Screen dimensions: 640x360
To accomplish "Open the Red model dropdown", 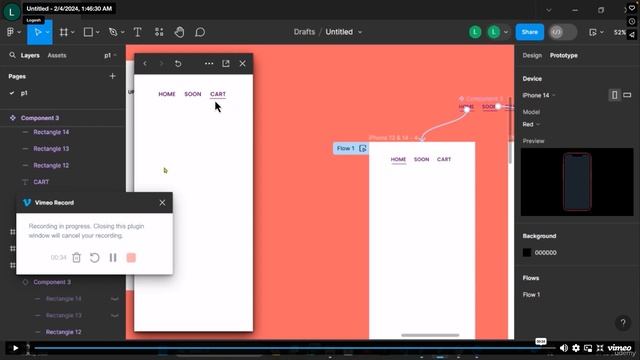I will [x=531, y=124].
